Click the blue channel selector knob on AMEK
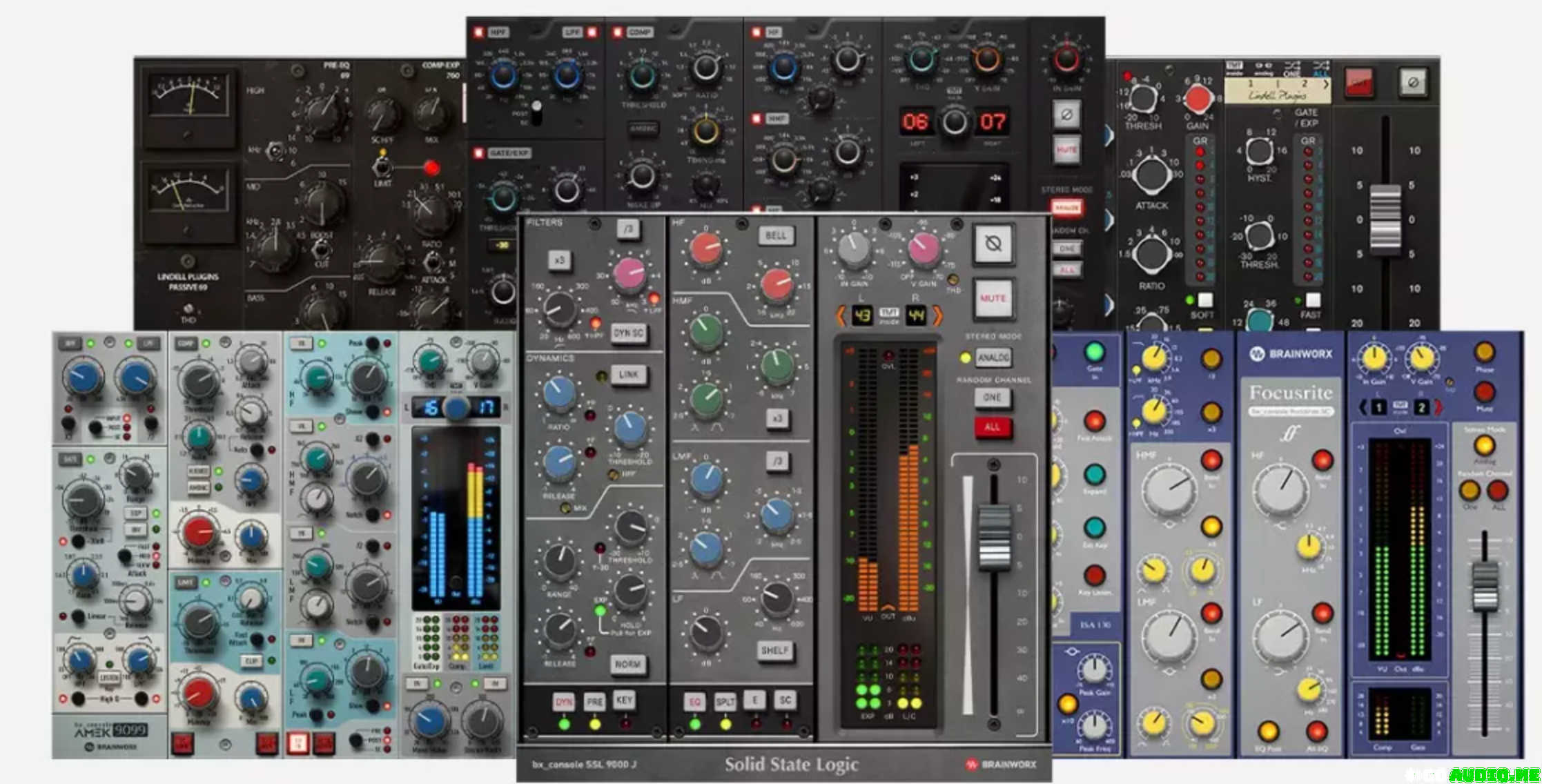1542x784 pixels. coord(456,408)
